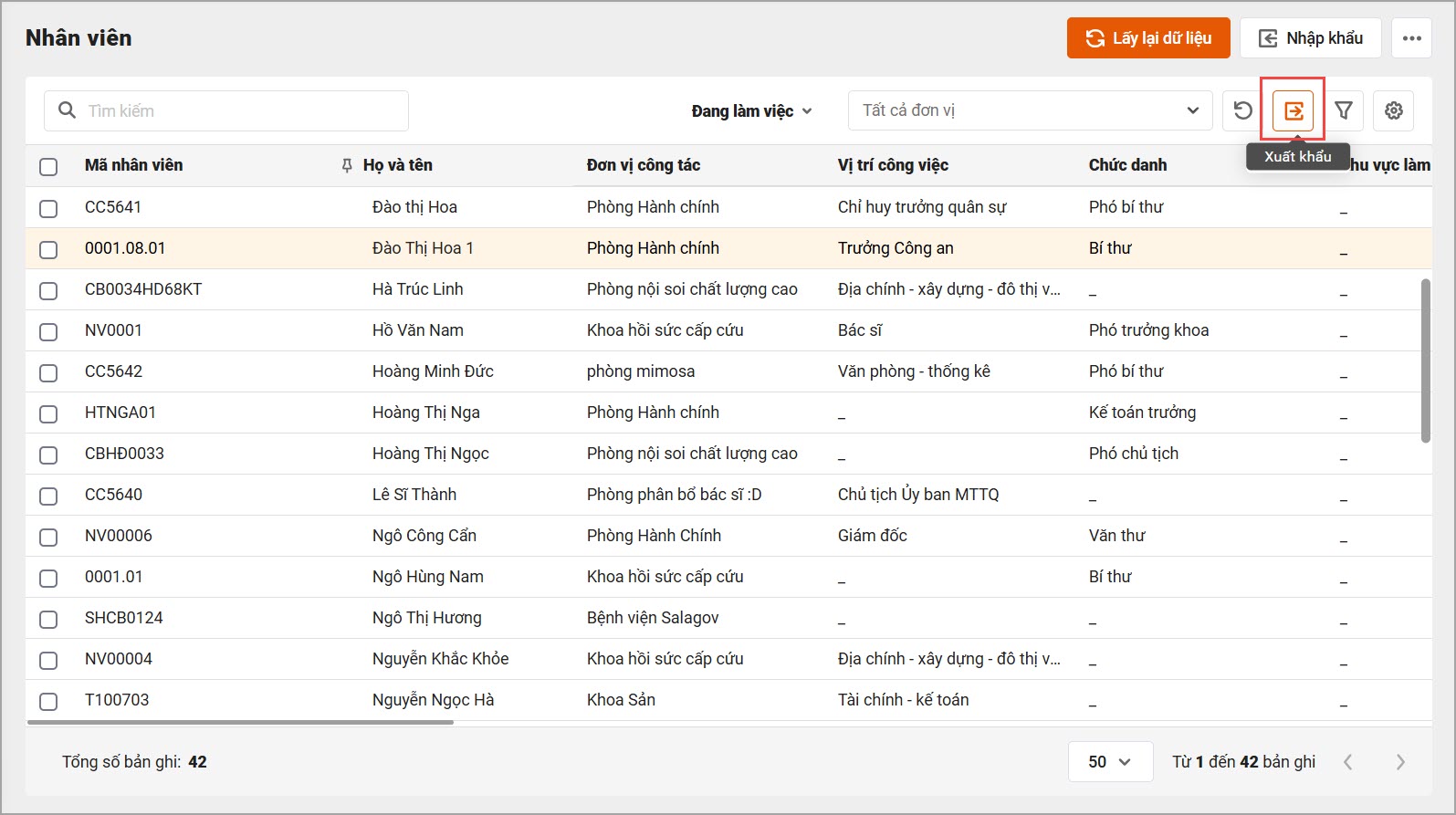
Task: Click the horizontal scrollbar under the table
Action: [240, 722]
